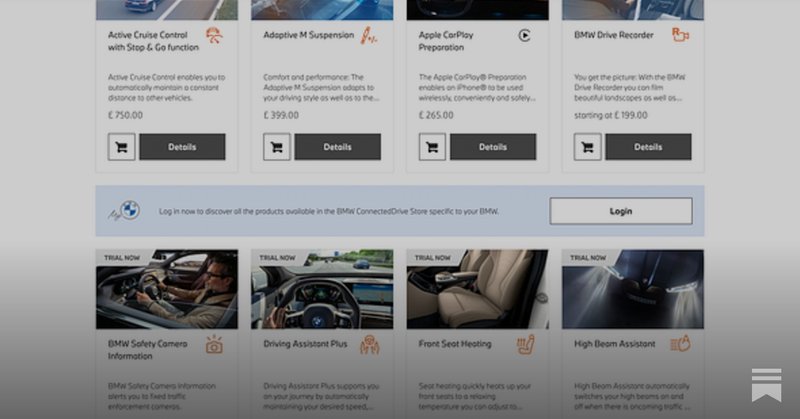Open the High Beam Assistant headlights image
This screenshot has height=419, width=800.
point(633,289)
